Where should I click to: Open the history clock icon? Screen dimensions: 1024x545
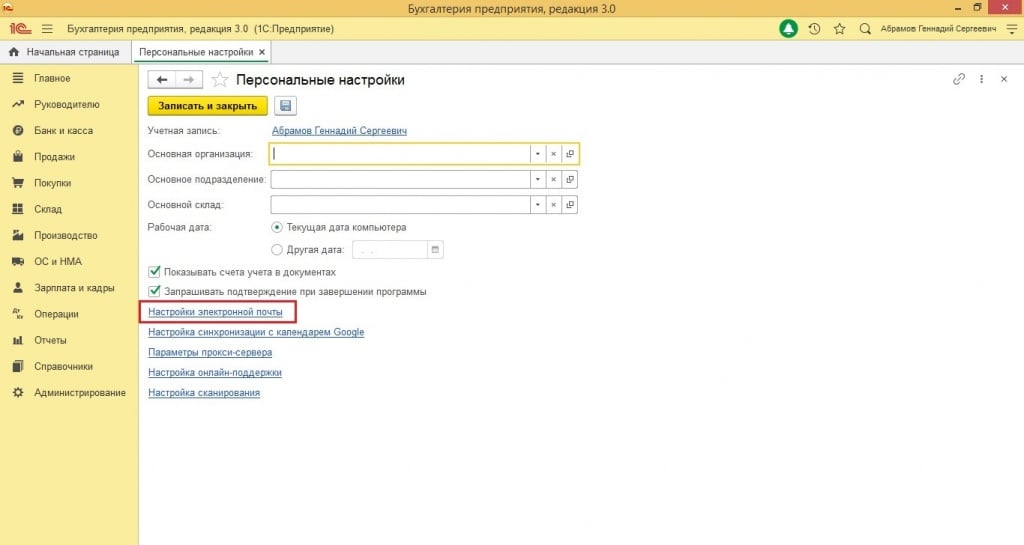(815, 29)
